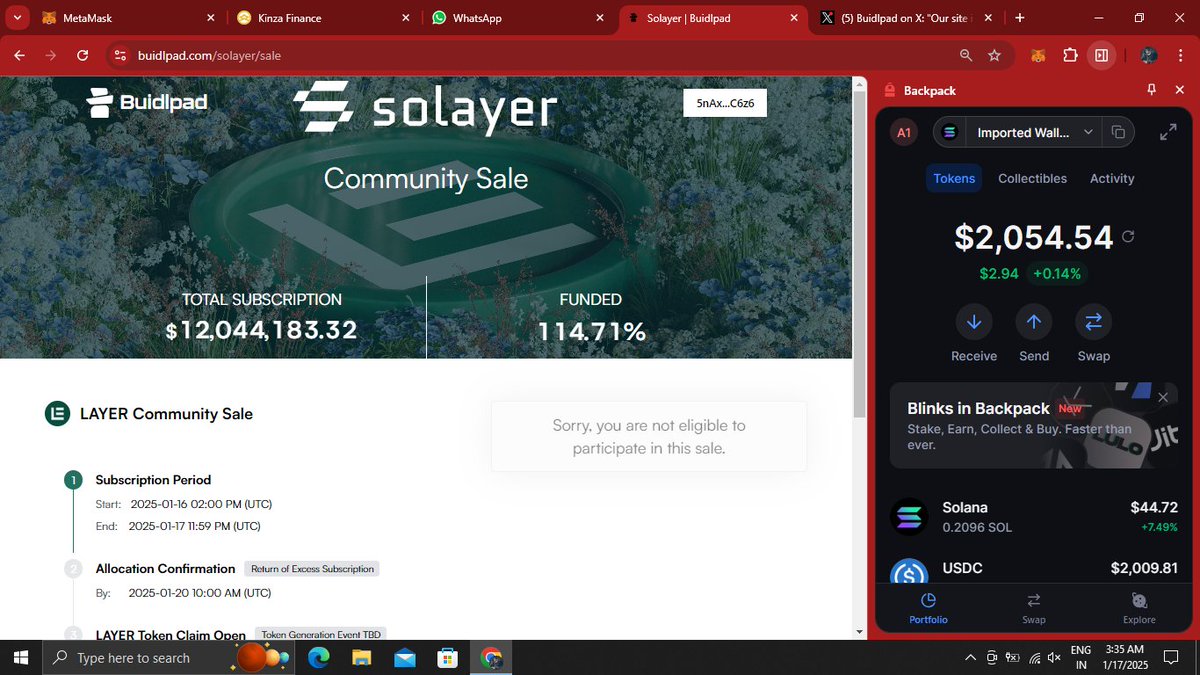1200x675 pixels.
Task: Switch to the Buidlpad on X tab
Action: [907, 18]
